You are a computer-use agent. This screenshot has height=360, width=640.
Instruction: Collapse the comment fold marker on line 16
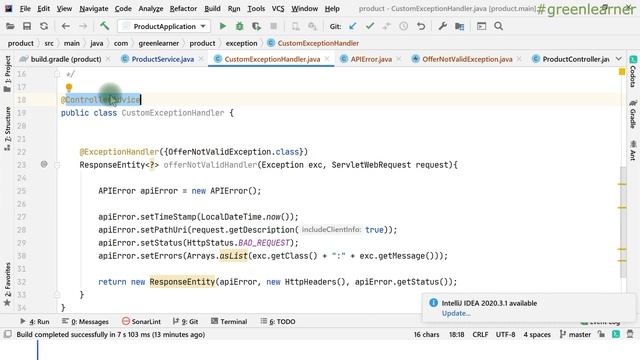pos(57,74)
